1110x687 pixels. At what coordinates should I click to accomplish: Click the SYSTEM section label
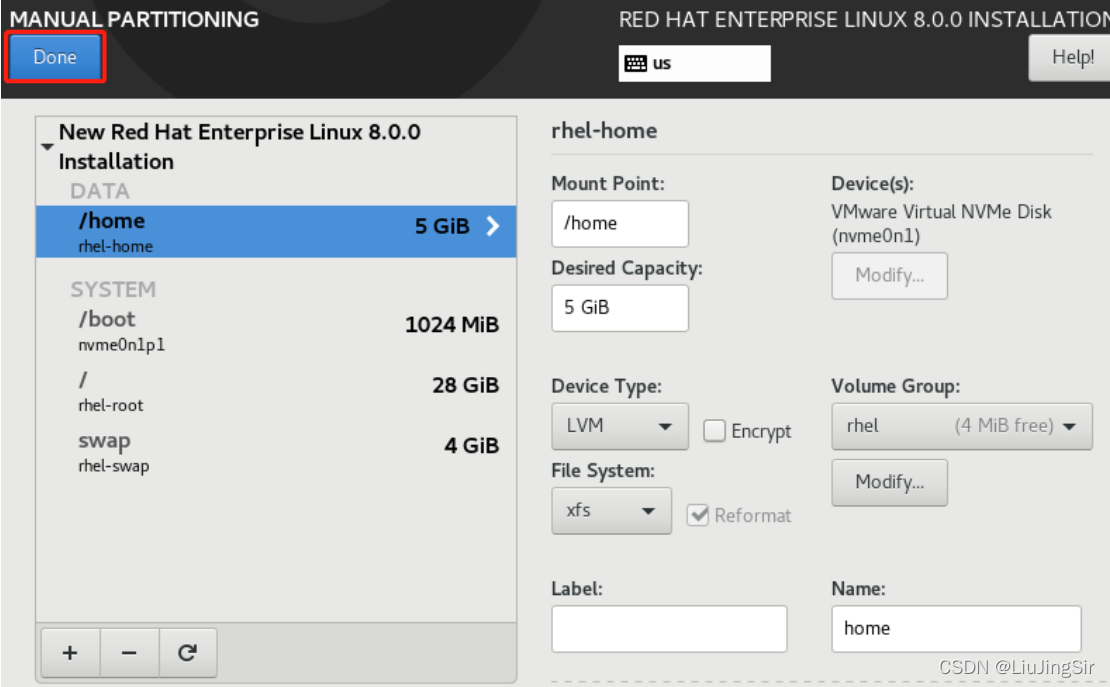pyautogui.click(x=113, y=290)
